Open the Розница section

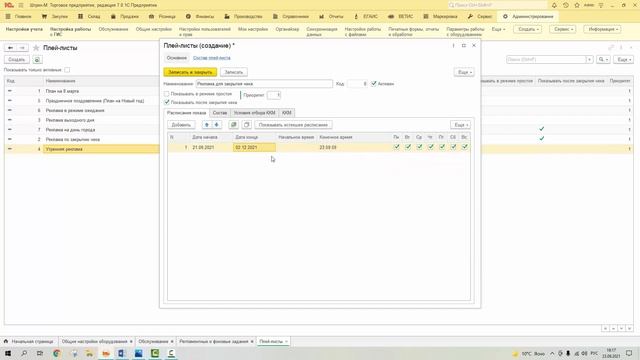tap(162, 17)
